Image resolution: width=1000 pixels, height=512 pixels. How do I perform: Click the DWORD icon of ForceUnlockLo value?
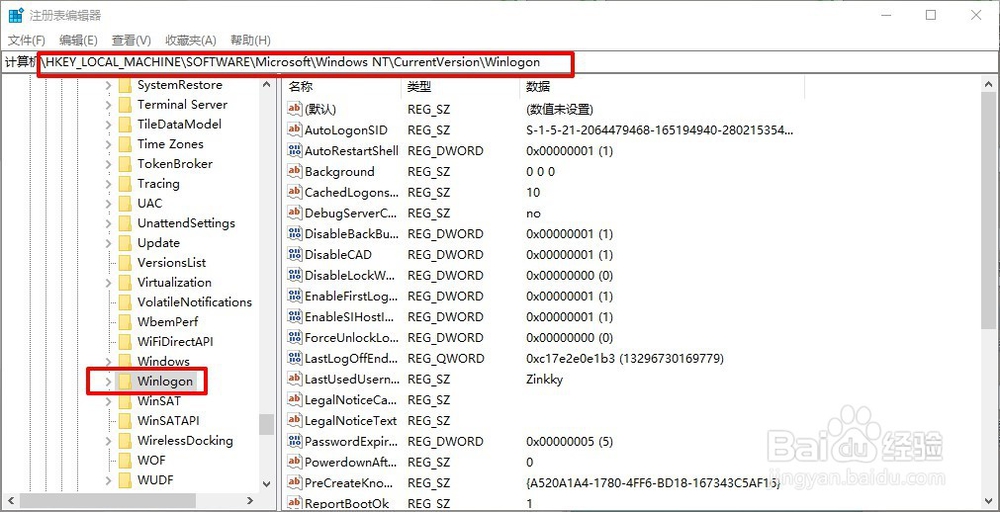click(x=294, y=337)
